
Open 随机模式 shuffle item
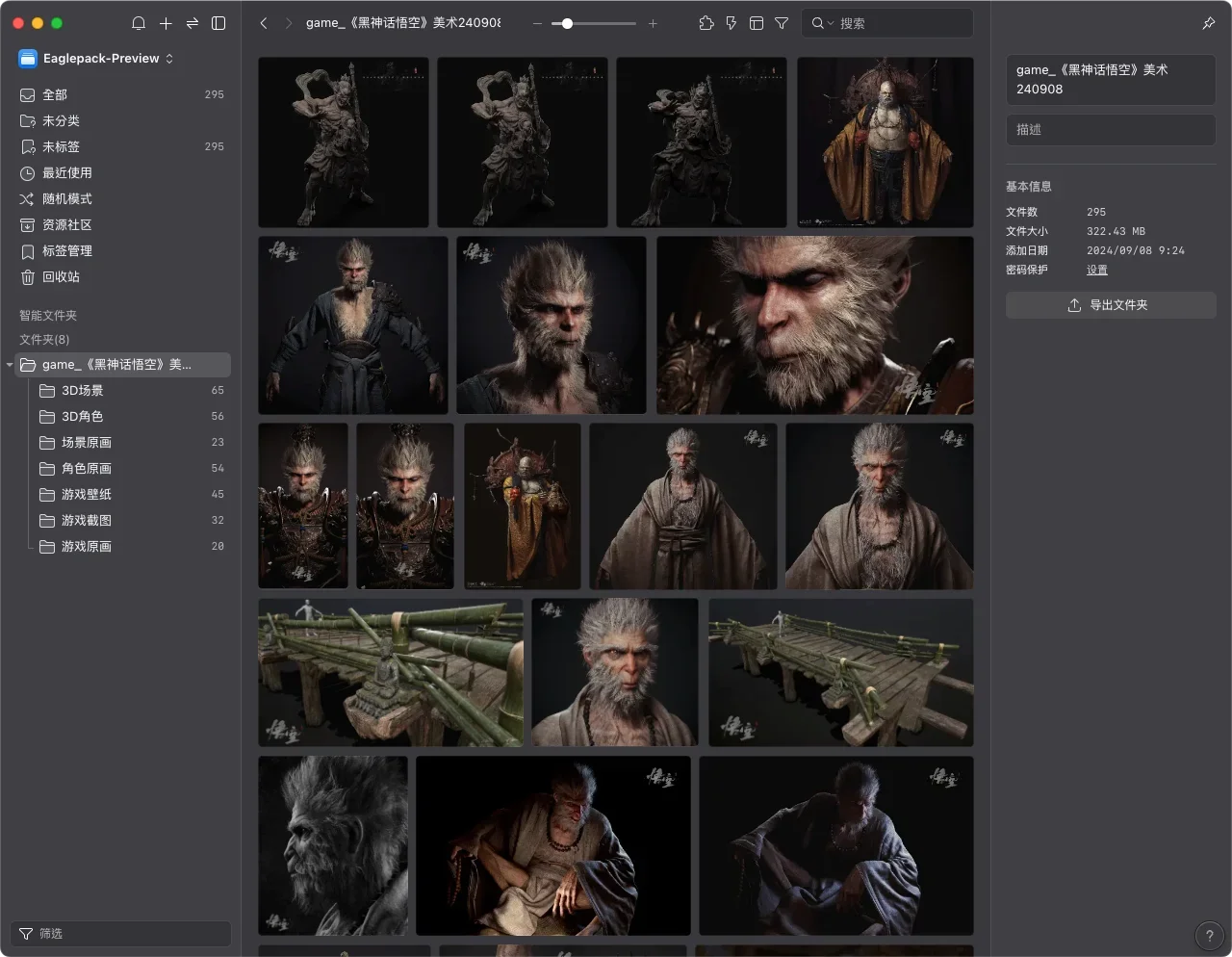pos(122,198)
